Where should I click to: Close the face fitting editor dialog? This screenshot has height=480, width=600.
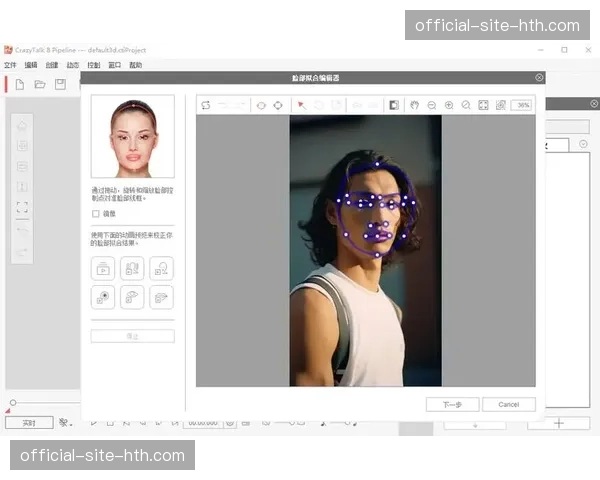pyautogui.click(x=539, y=78)
